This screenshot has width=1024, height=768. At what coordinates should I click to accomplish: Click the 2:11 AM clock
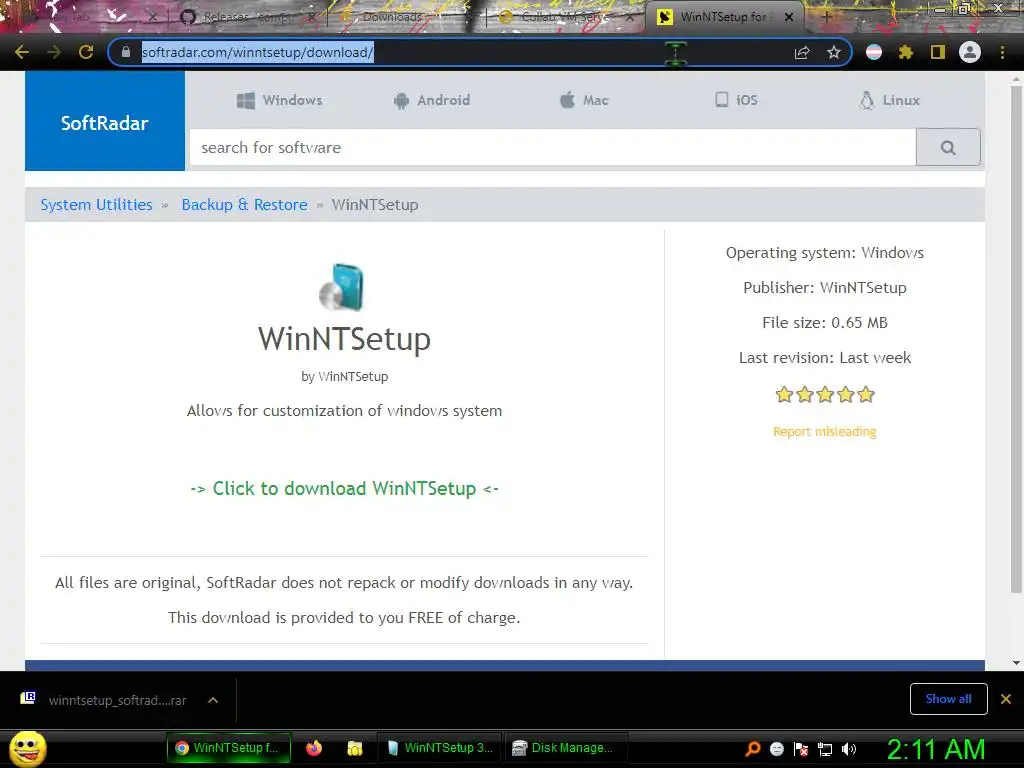tap(935, 749)
